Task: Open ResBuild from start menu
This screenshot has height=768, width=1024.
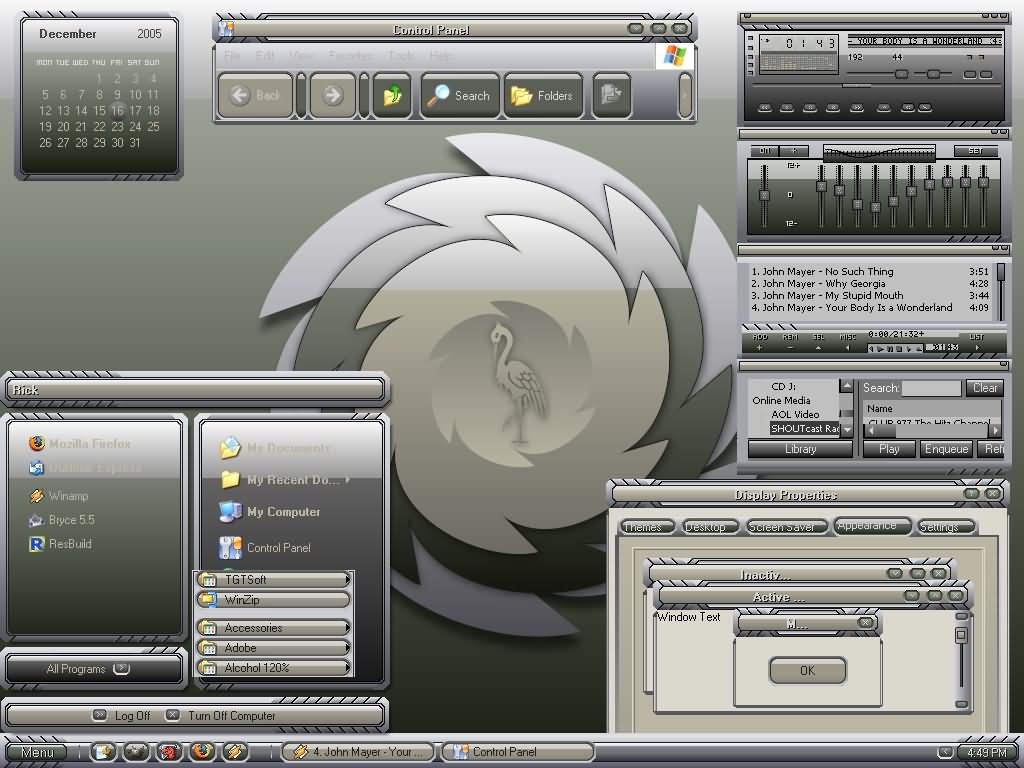Action: [61, 543]
